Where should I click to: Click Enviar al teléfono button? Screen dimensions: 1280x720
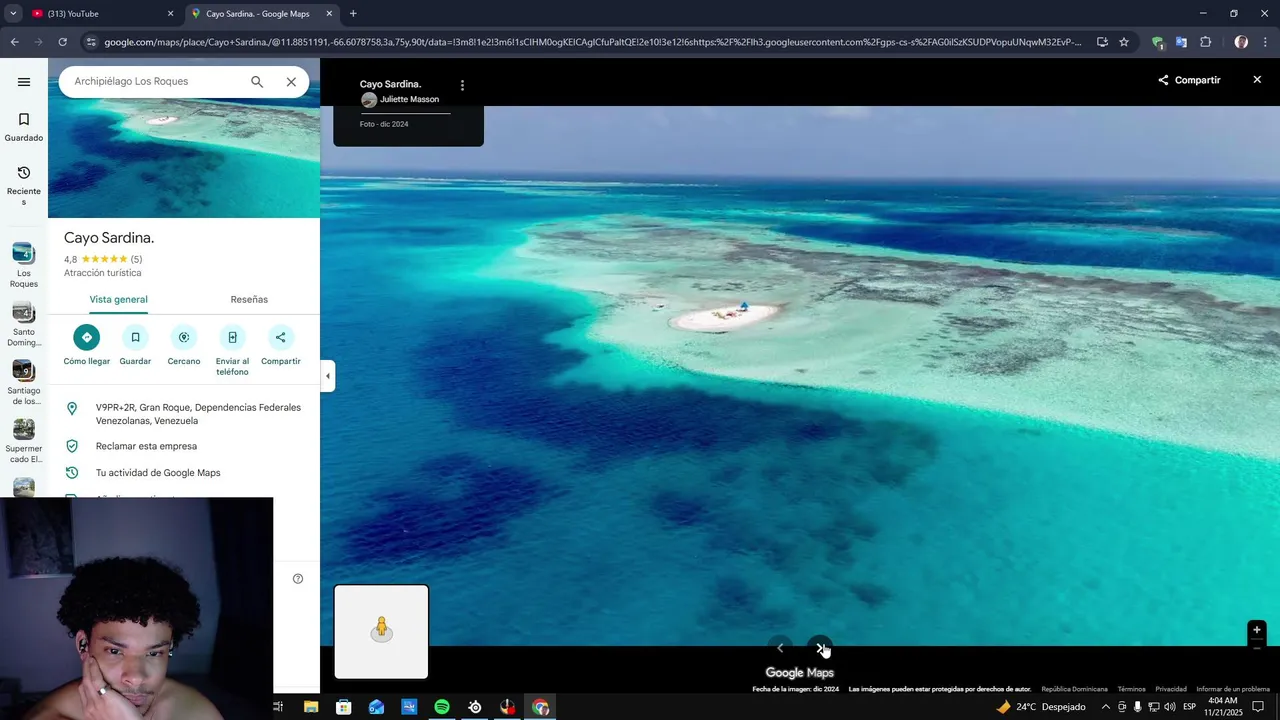pyautogui.click(x=232, y=350)
